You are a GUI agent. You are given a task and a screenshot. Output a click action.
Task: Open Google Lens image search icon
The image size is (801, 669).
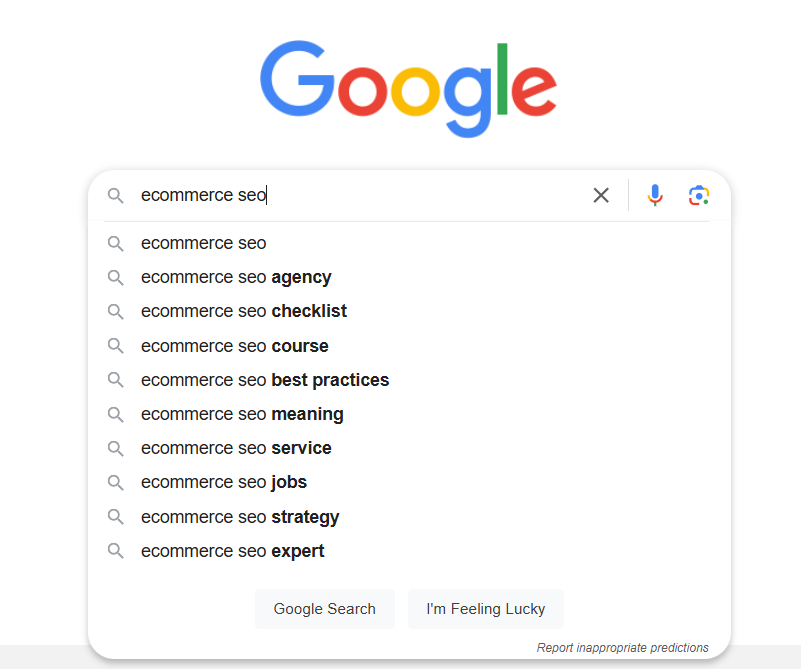699,196
